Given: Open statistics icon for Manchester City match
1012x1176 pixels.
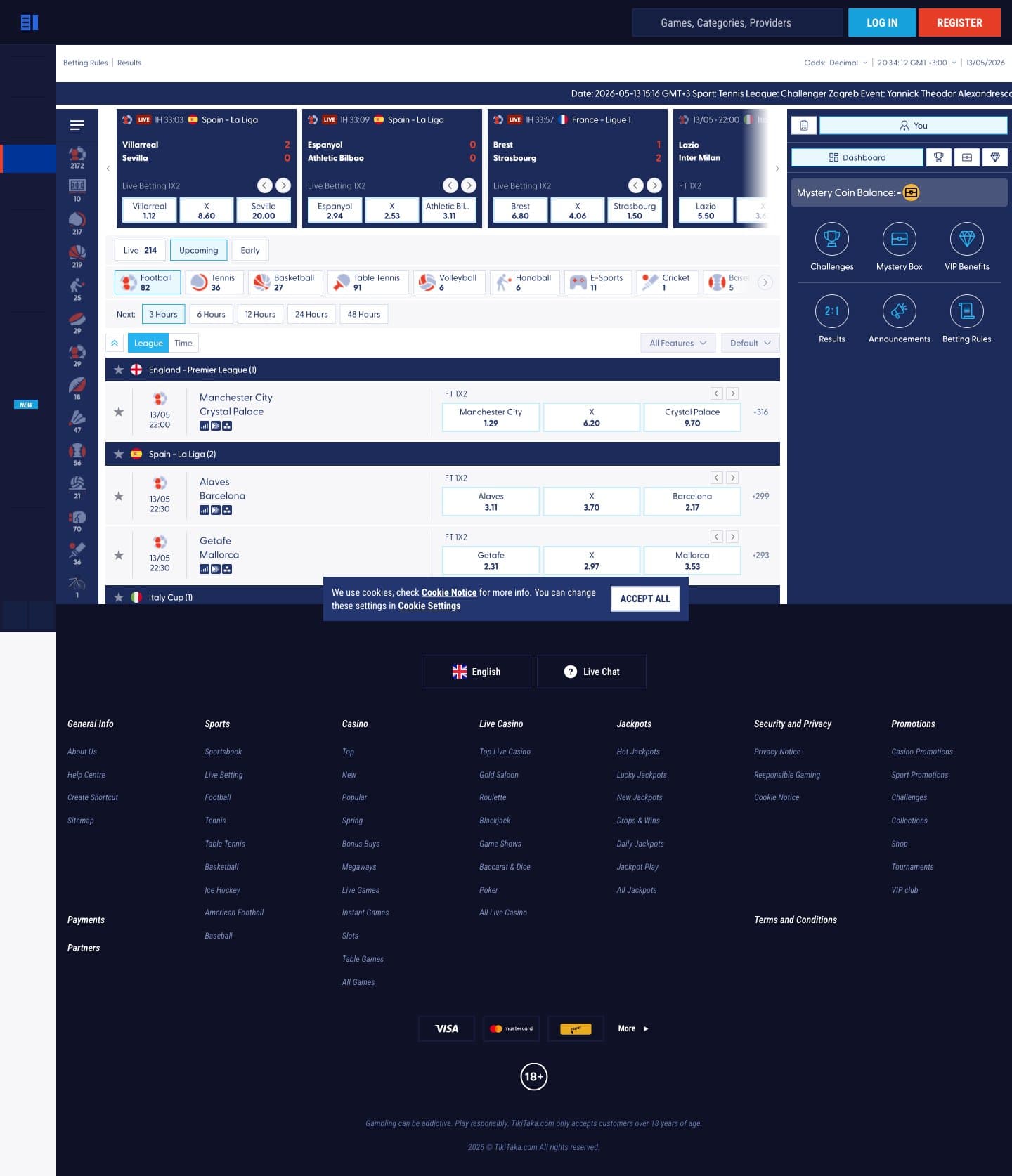Looking at the screenshot, I should click(205, 426).
